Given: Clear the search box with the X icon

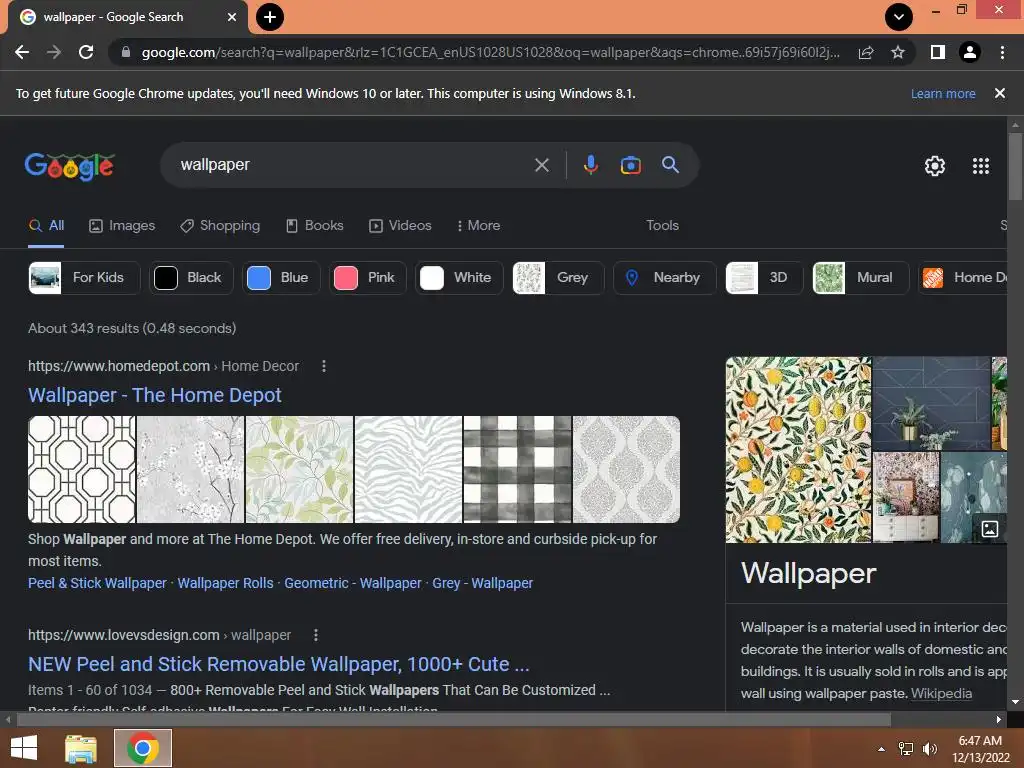Looking at the screenshot, I should 541,165.
